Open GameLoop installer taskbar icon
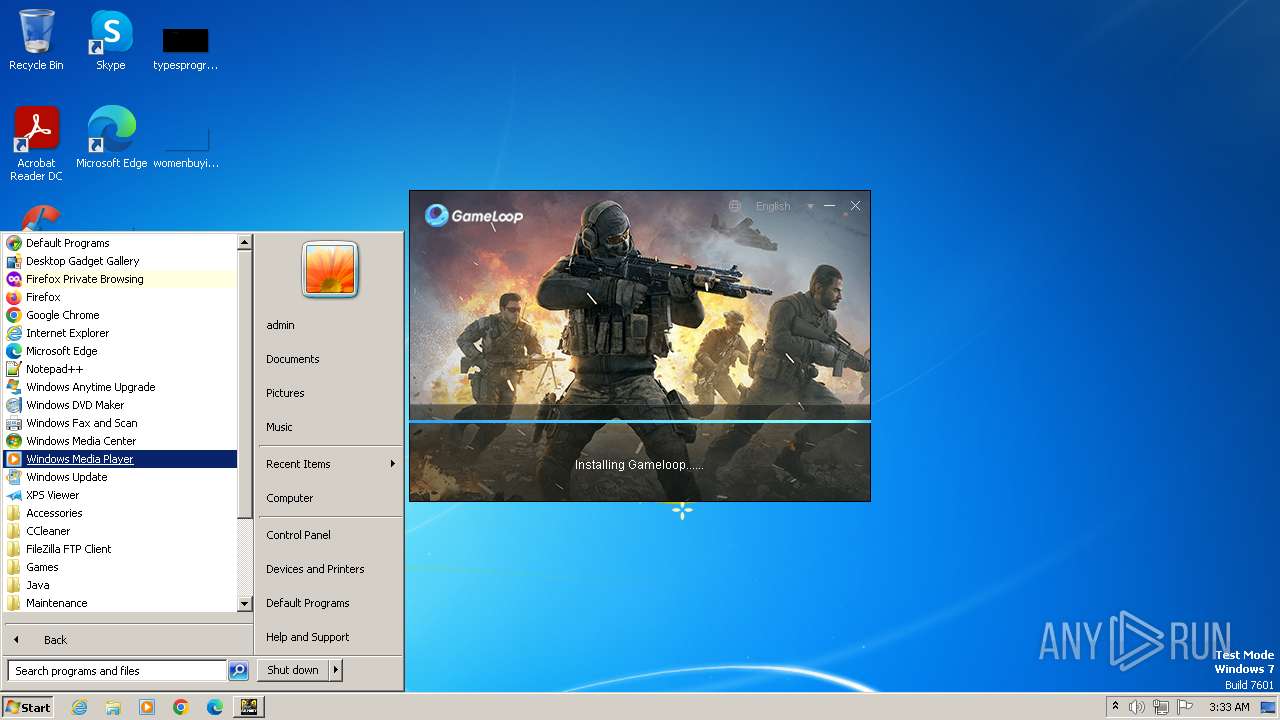This screenshot has width=1280, height=720. click(x=249, y=707)
